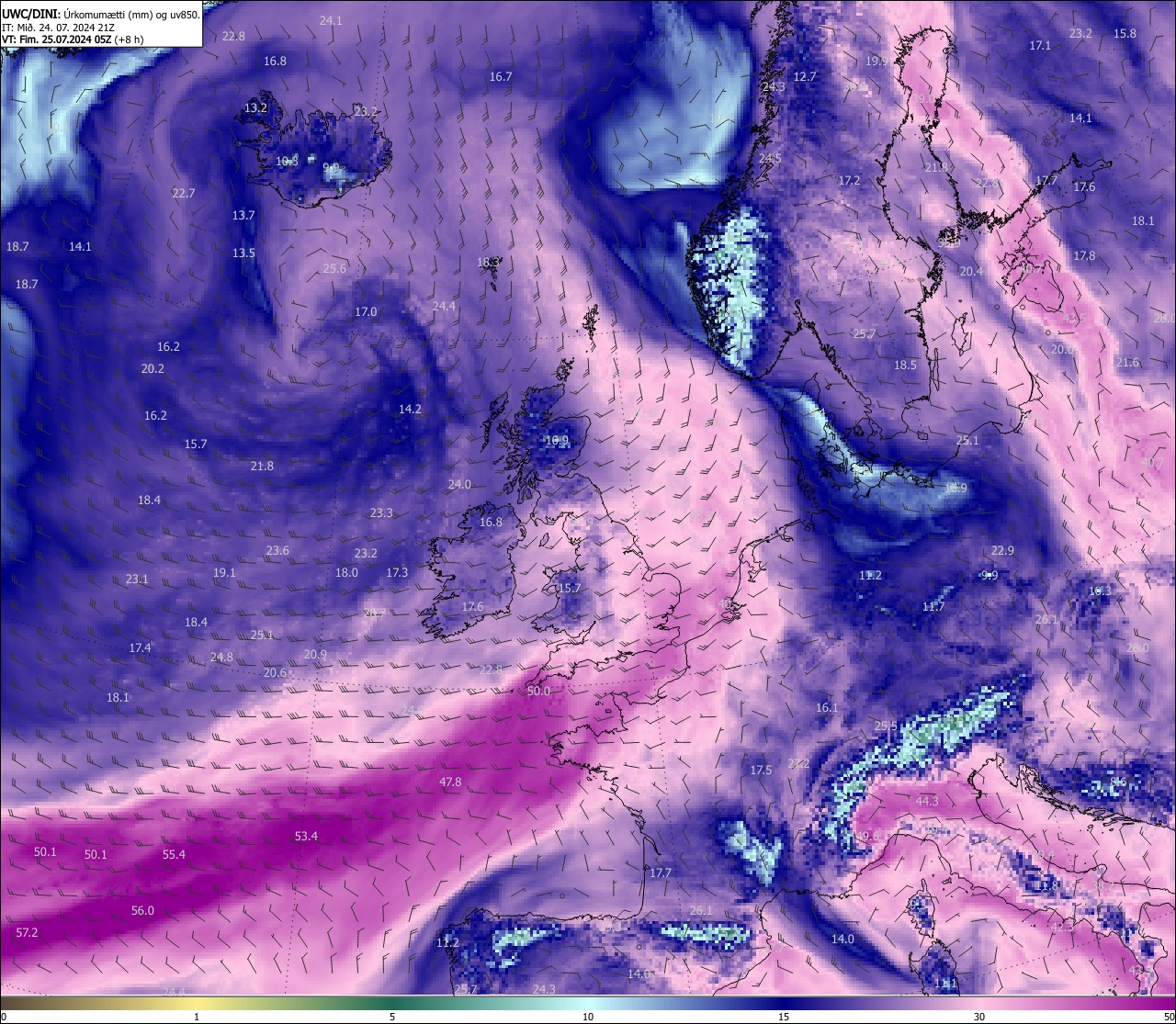Click the 24.4 value on the map
The width and height of the screenshot is (1176, 1024).
pos(444,307)
